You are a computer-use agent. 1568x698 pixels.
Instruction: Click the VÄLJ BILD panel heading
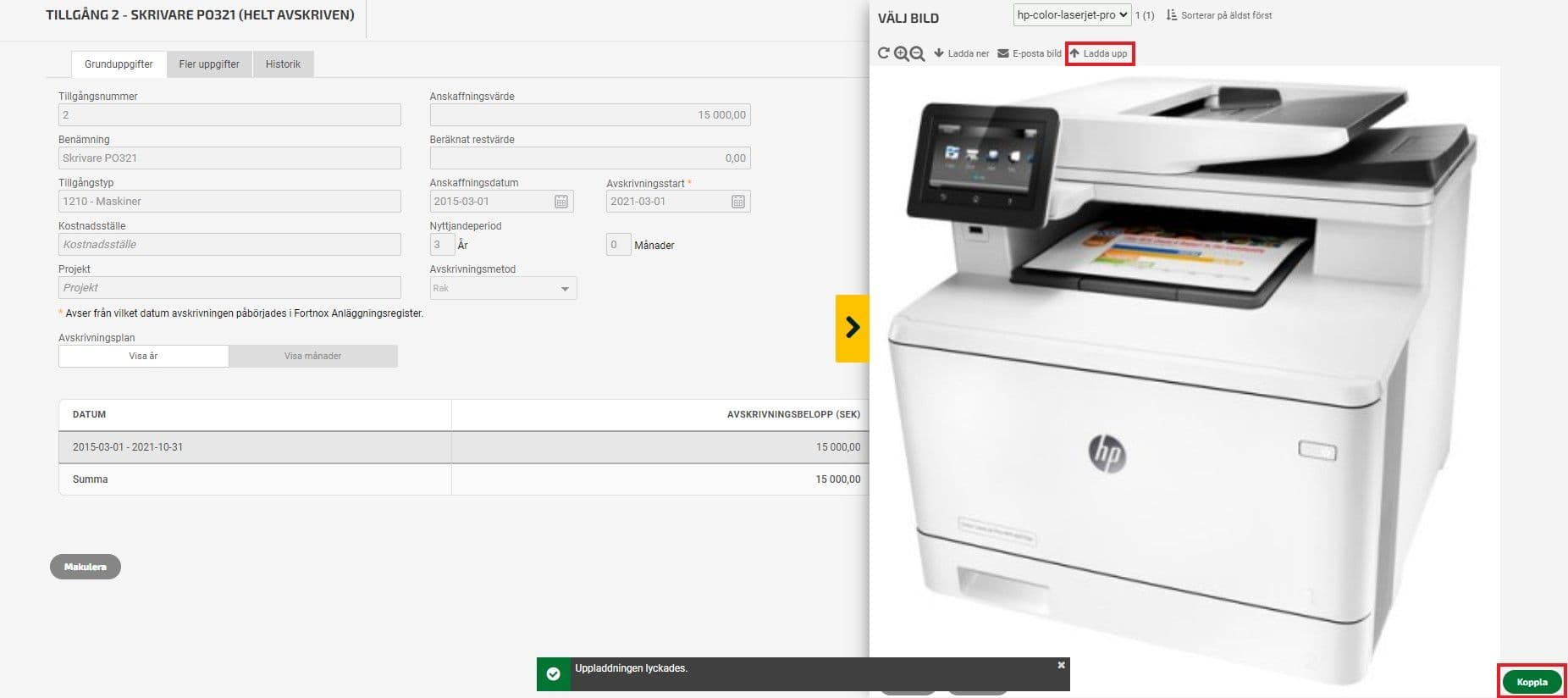pyautogui.click(x=908, y=18)
